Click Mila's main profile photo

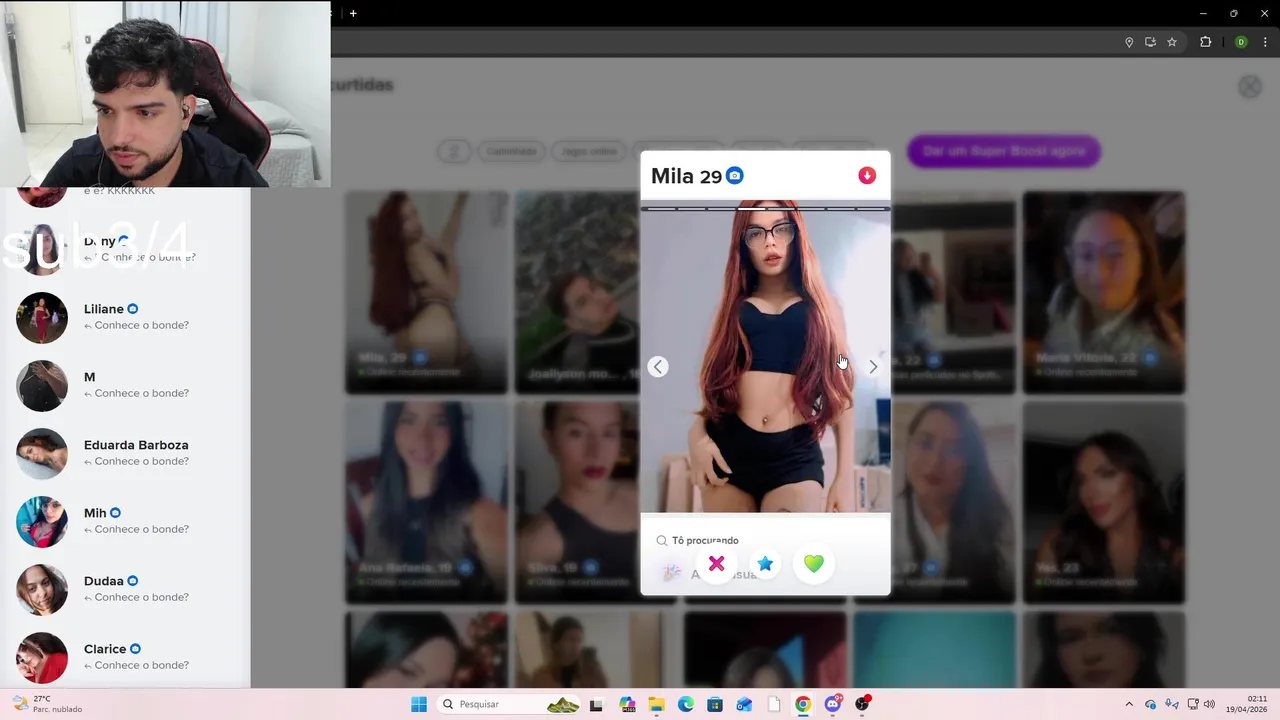tap(765, 357)
